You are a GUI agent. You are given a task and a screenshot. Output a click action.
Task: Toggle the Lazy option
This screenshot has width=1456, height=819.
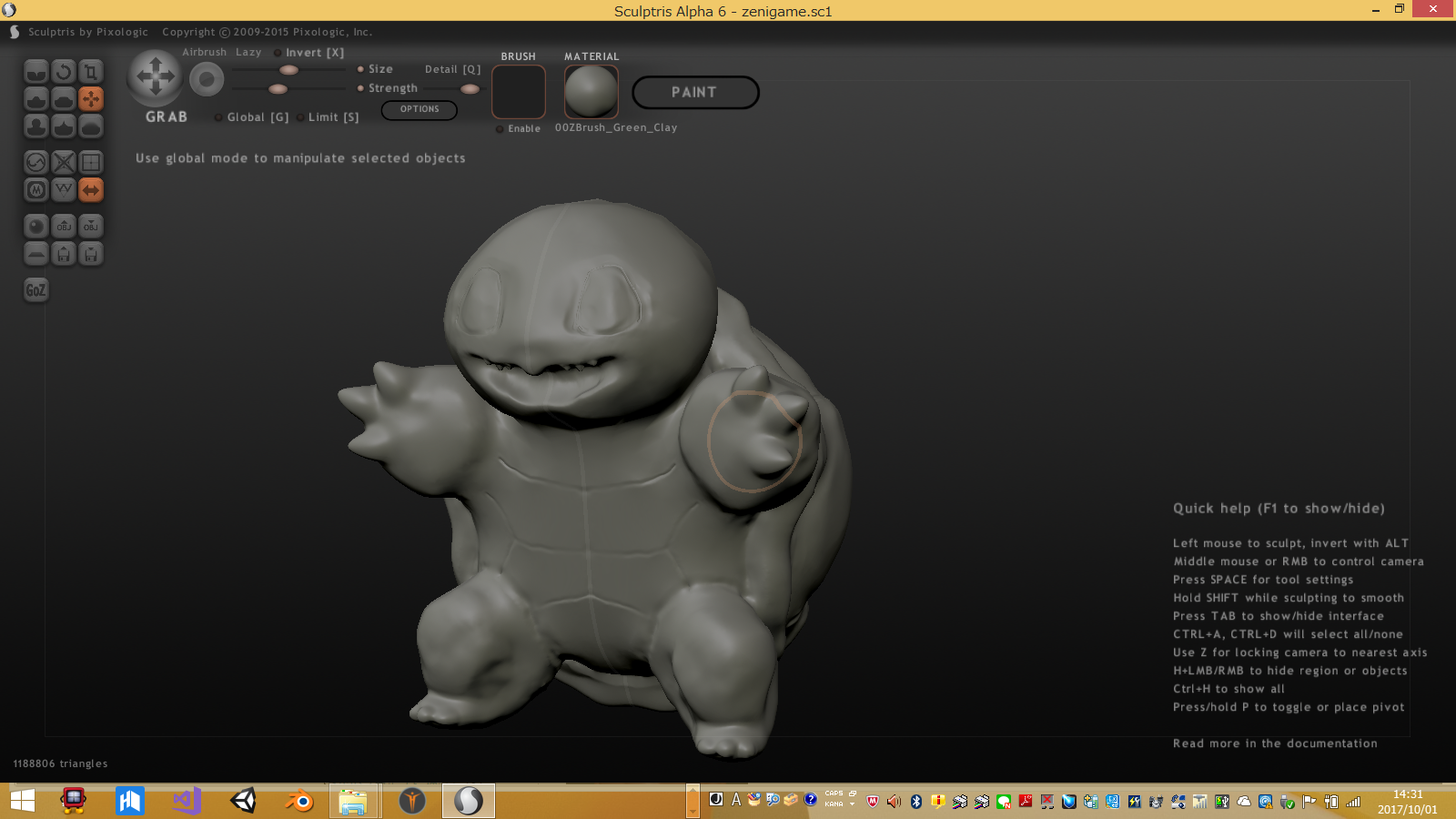click(x=248, y=53)
